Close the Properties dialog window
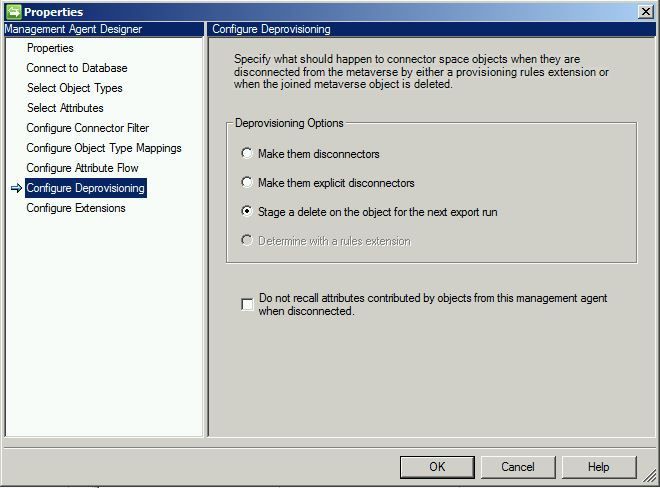 [x=646, y=11]
